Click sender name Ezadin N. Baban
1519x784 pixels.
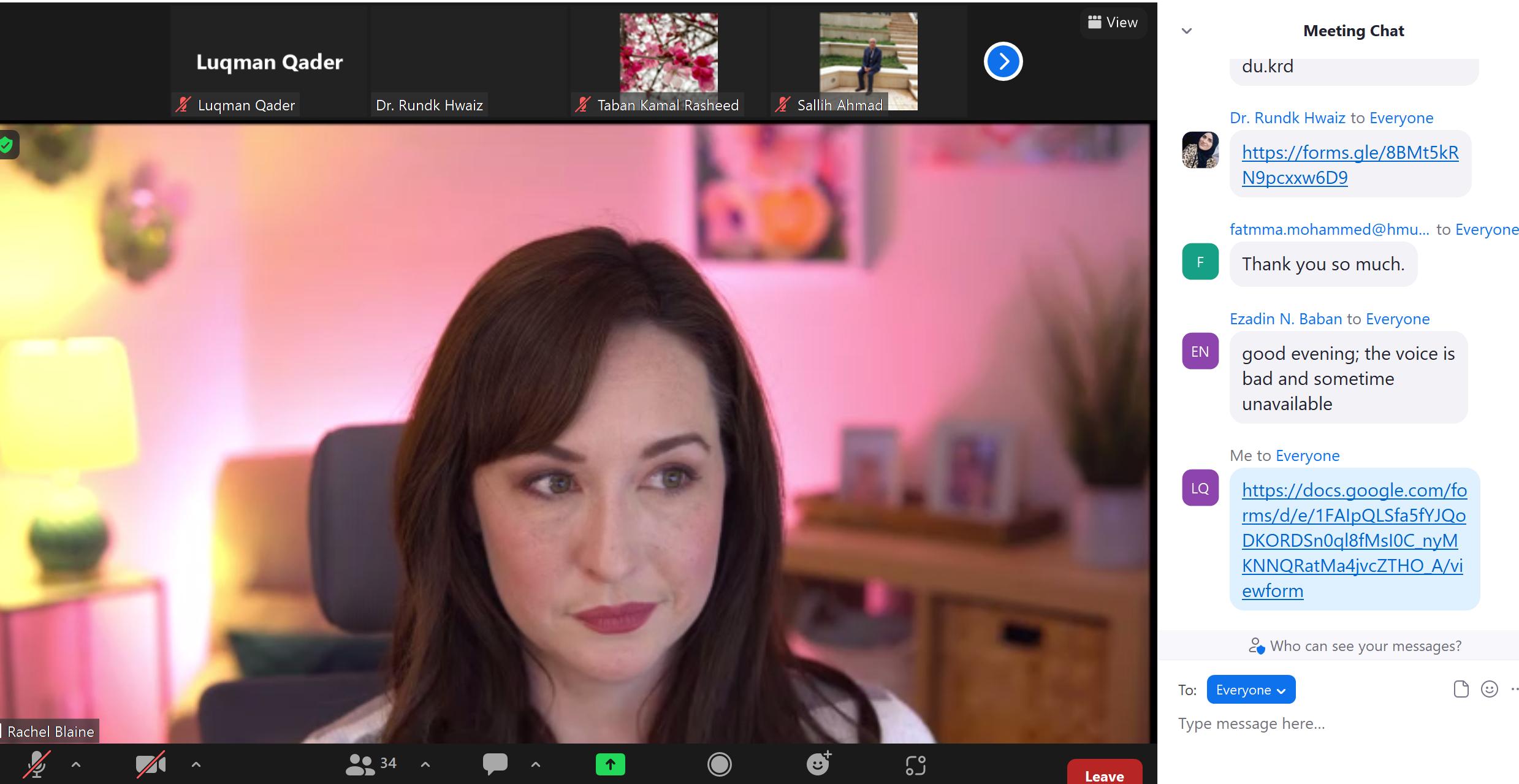(1285, 319)
